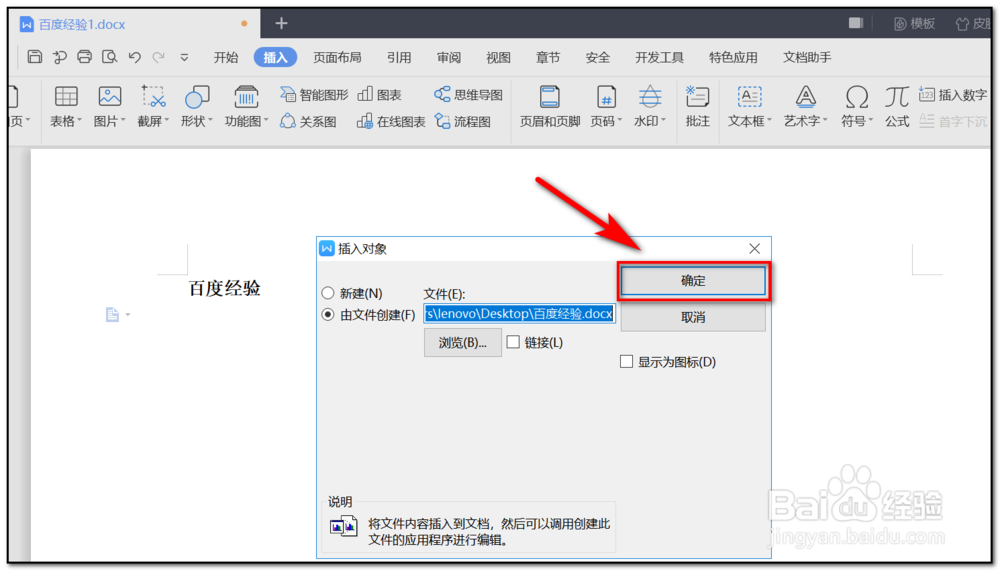
Task: Open the Picture (图片) dropdown arrow
Action: [x=123, y=121]
